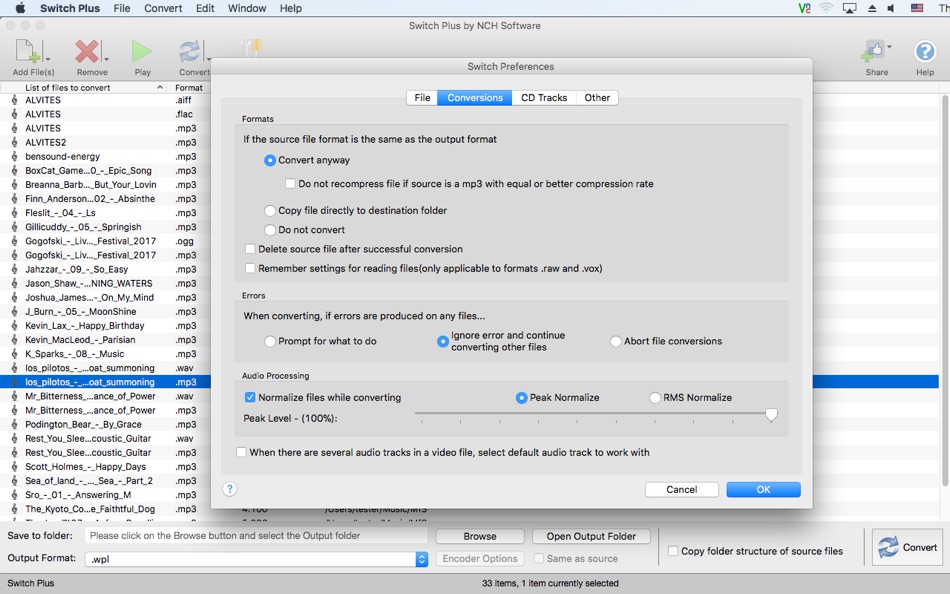Click the Convert toolbar icon at top
The height and width of the screenshot is (594, 950).
190,52
